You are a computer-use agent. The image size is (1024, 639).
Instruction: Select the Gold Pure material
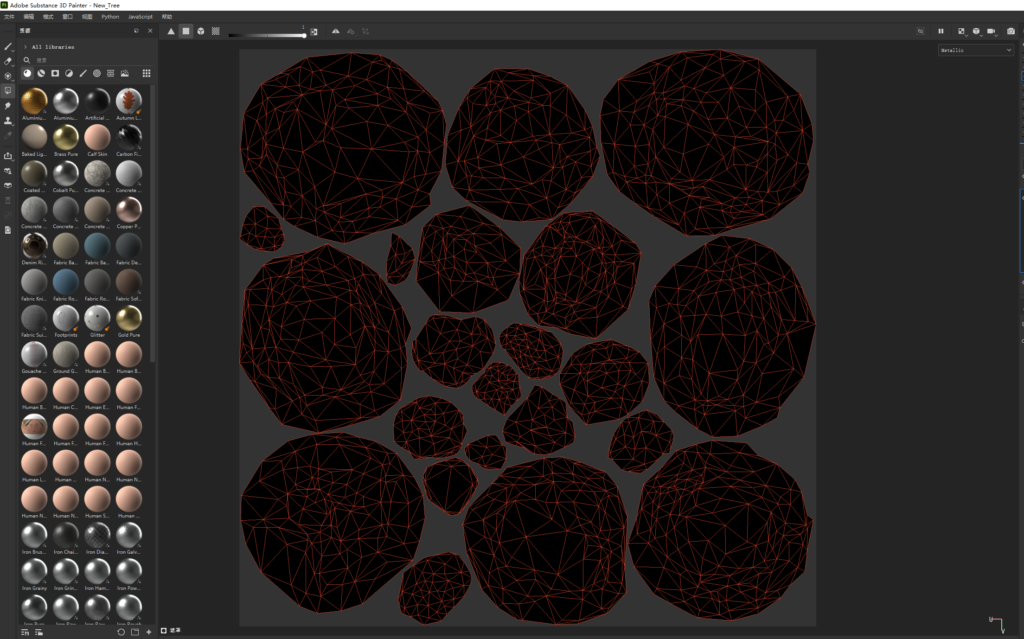tap(129, 318)
